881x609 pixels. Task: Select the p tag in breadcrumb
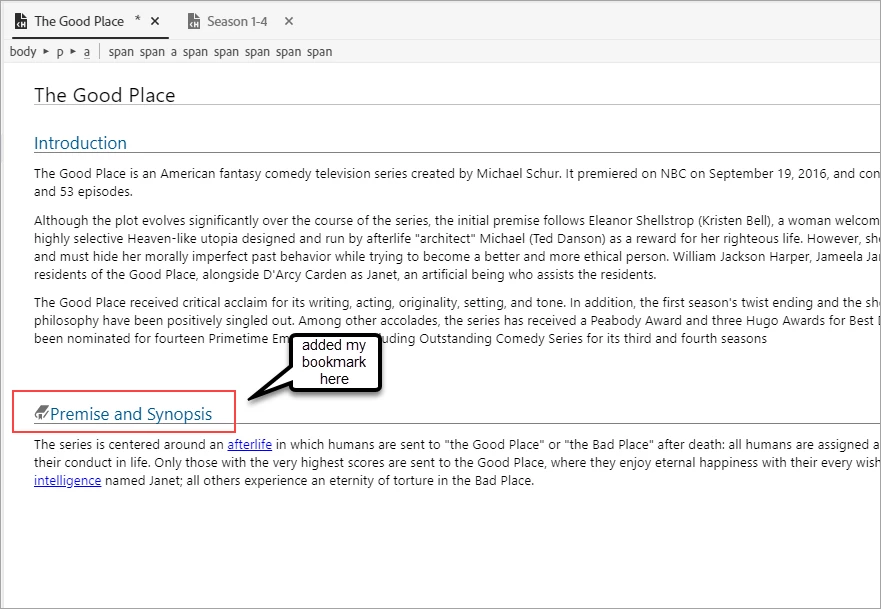tap(60, 52)
